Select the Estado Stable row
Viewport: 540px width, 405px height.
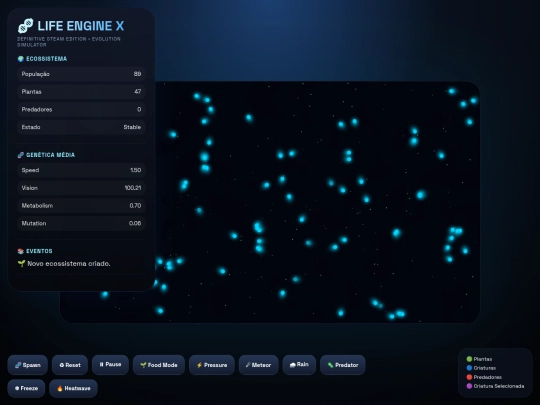pos(81,127)
